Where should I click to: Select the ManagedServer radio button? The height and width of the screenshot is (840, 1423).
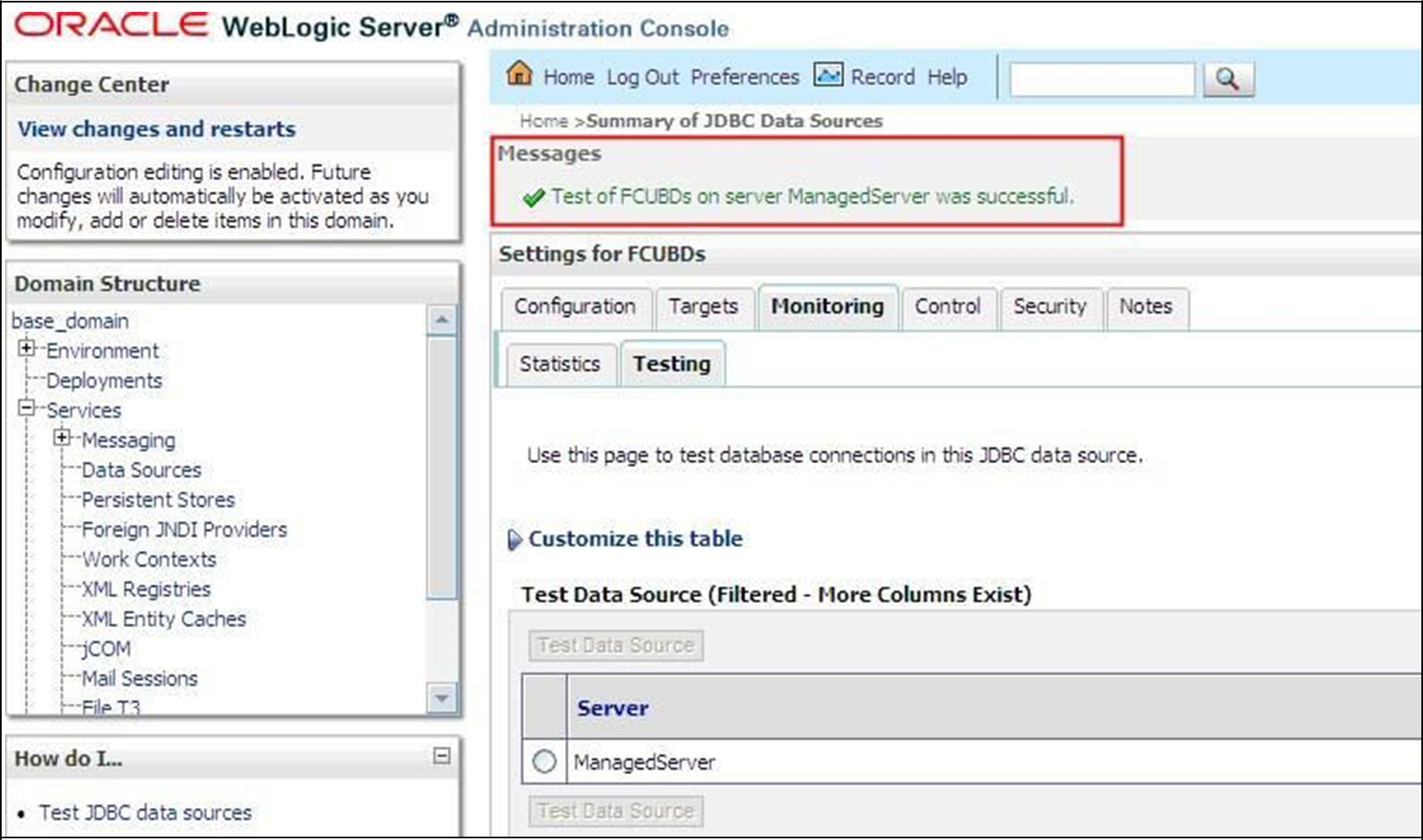pos(544,762)
